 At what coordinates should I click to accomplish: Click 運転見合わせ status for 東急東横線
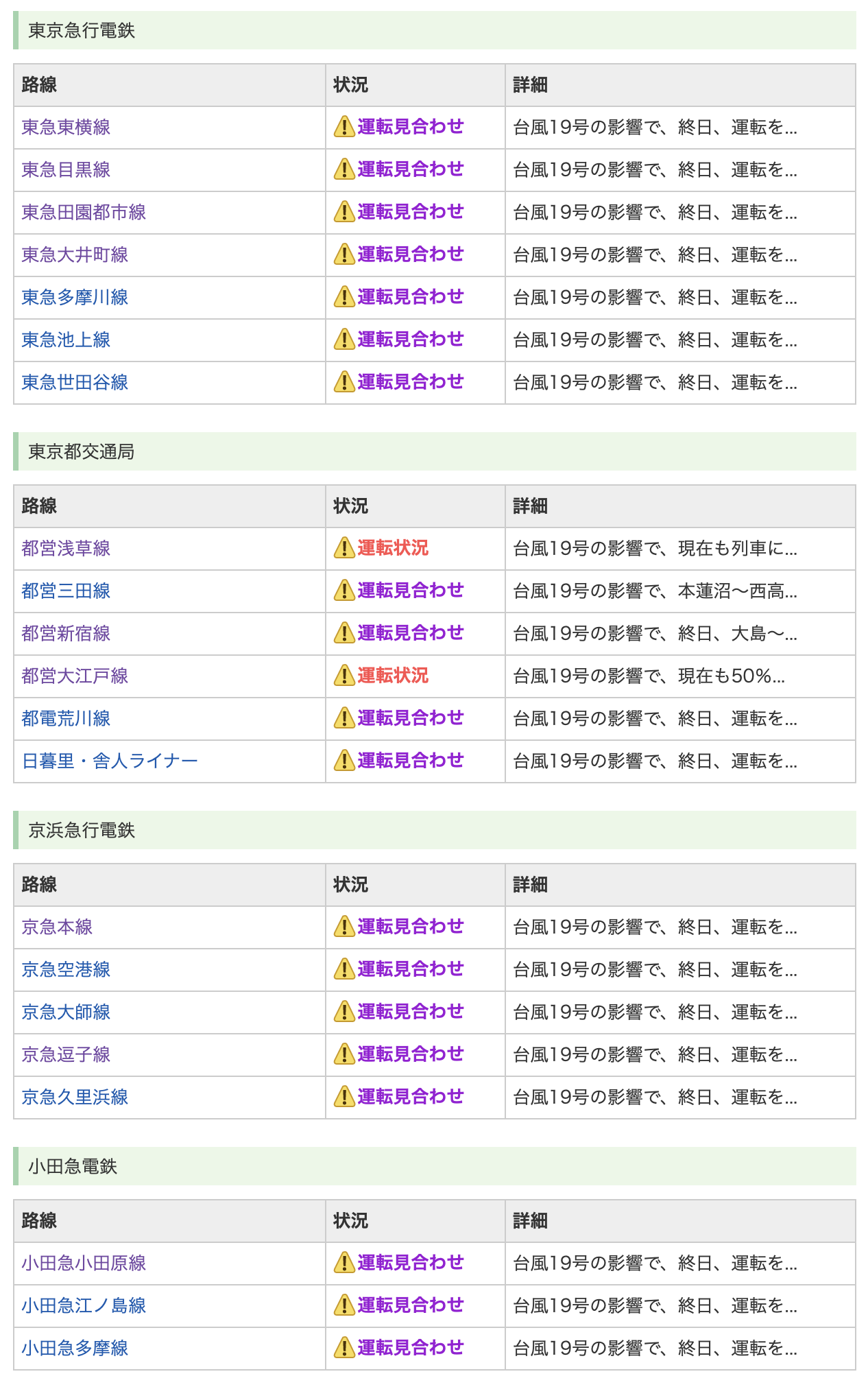(x=411, y=127)
